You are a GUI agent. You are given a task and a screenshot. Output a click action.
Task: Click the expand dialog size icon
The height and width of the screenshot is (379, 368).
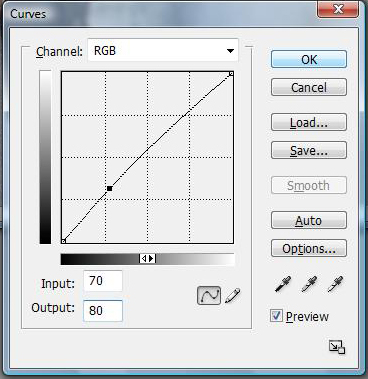click(x=337, y=347)
